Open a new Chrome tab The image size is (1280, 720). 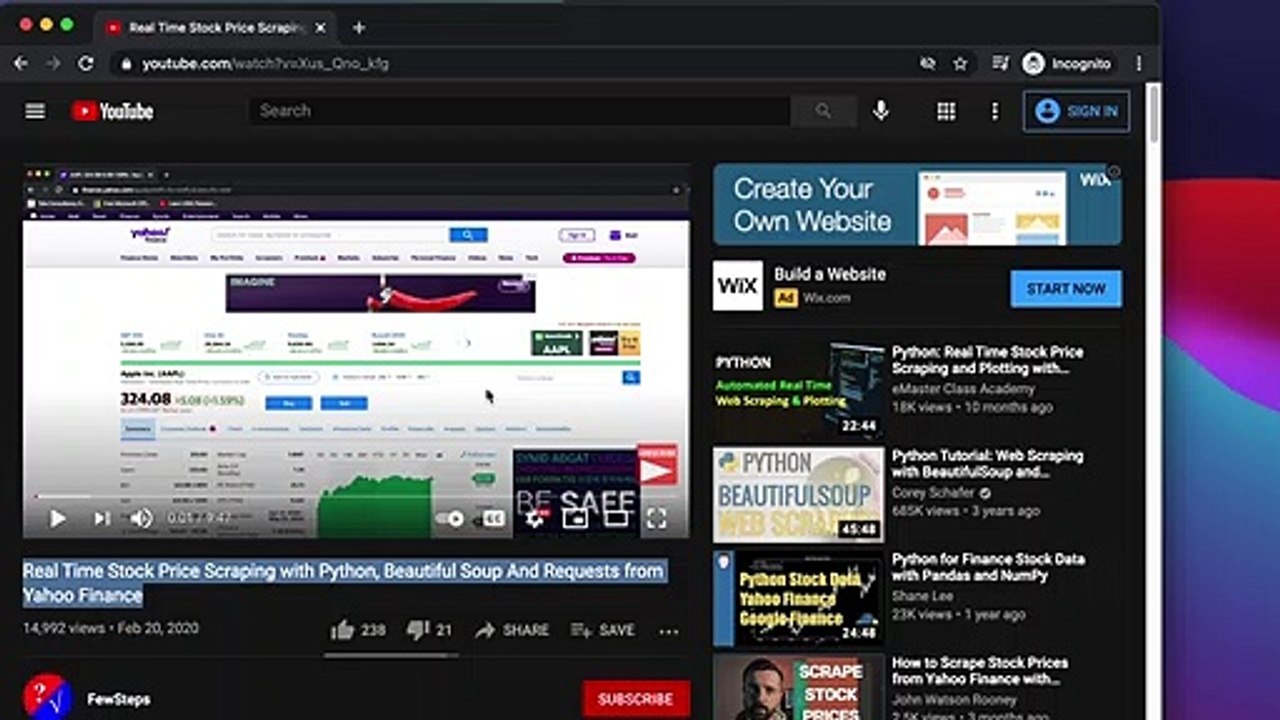pyautogui.click(x=359, y=28)
